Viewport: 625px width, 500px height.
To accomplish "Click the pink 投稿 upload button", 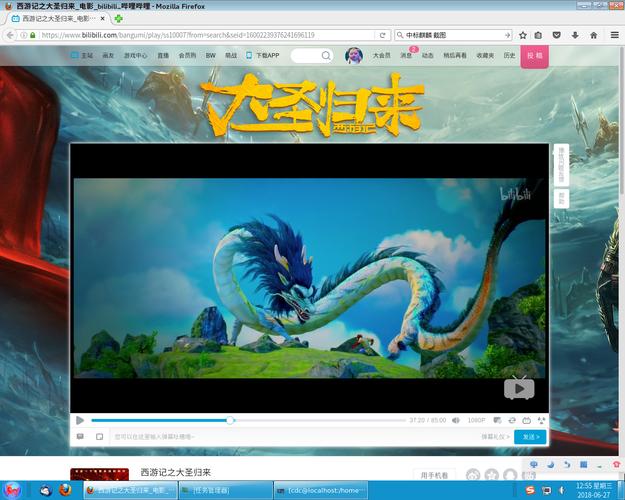I will click(x=535, y=56).
